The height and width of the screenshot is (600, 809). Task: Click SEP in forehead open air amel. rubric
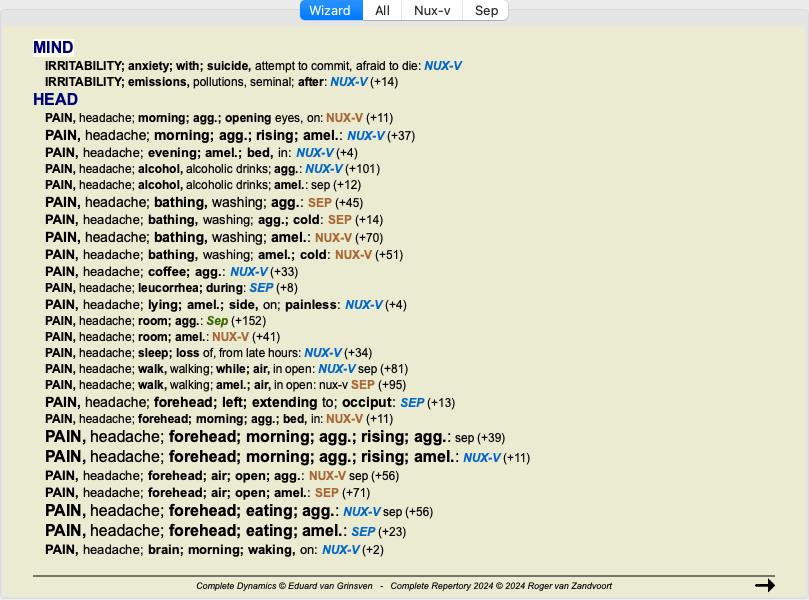click(327, 493)
